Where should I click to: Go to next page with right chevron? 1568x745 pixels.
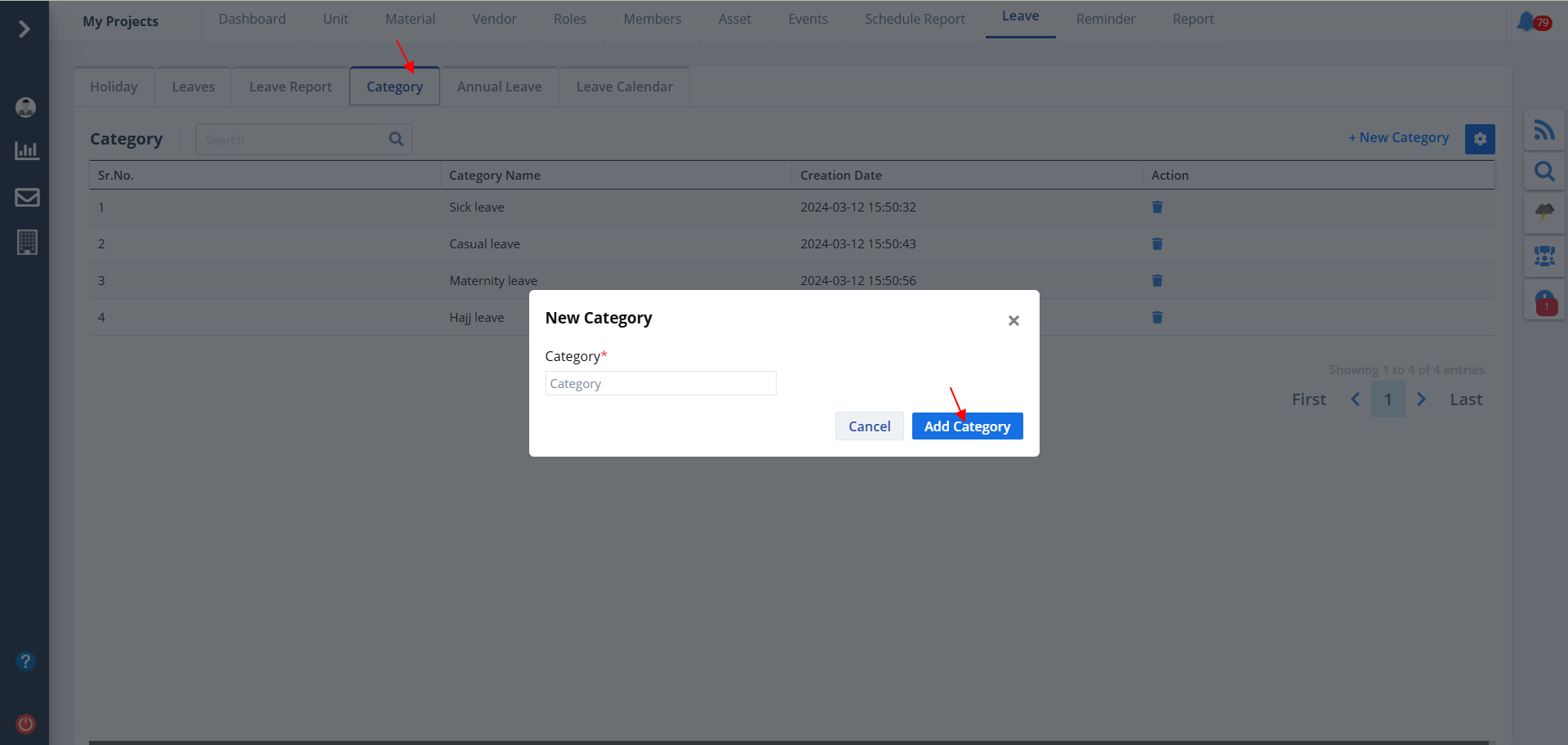pyautogui.click(x=1421, y=399)
